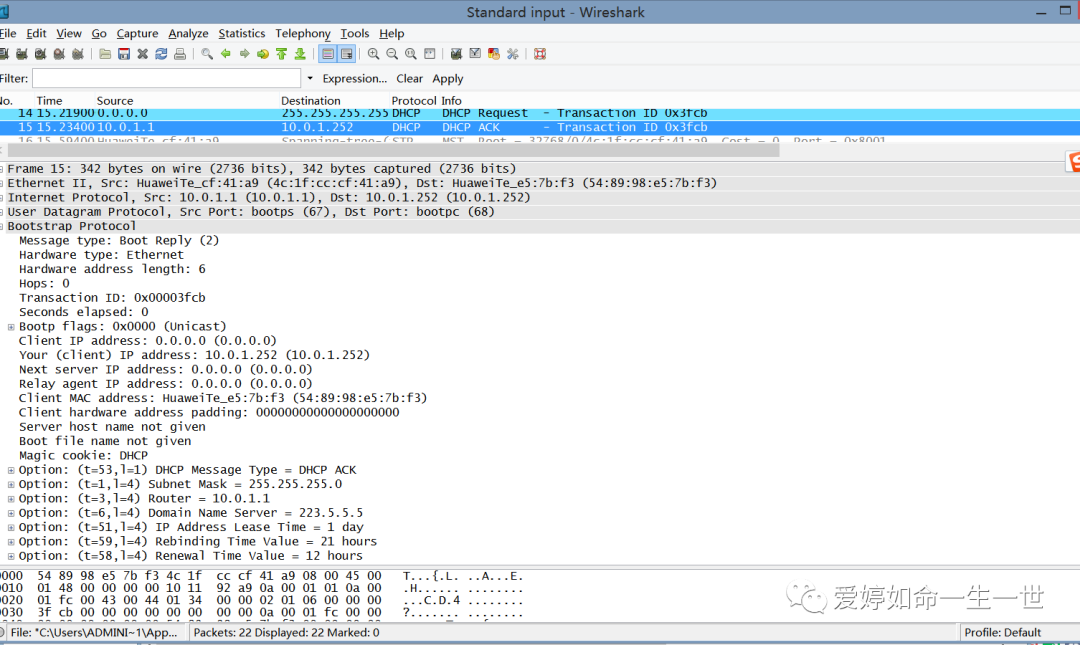Open a capture file with folder icon
The image size is (1080, 645).
point(105,54)
